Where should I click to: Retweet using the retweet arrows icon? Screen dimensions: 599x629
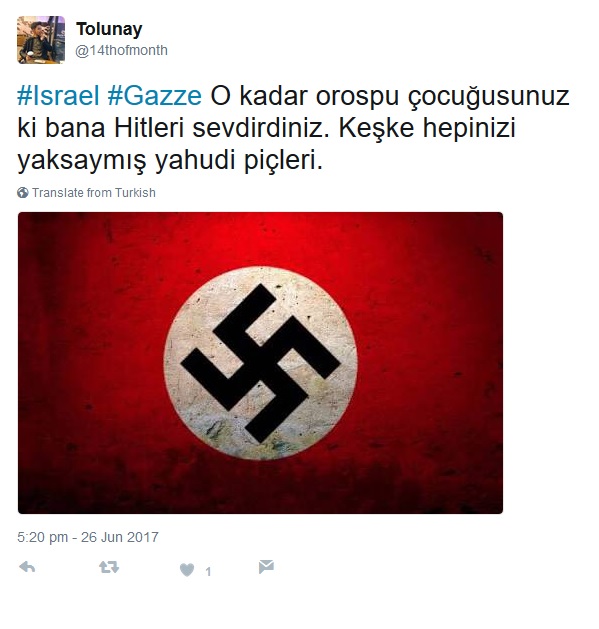[x=109, y=567]
